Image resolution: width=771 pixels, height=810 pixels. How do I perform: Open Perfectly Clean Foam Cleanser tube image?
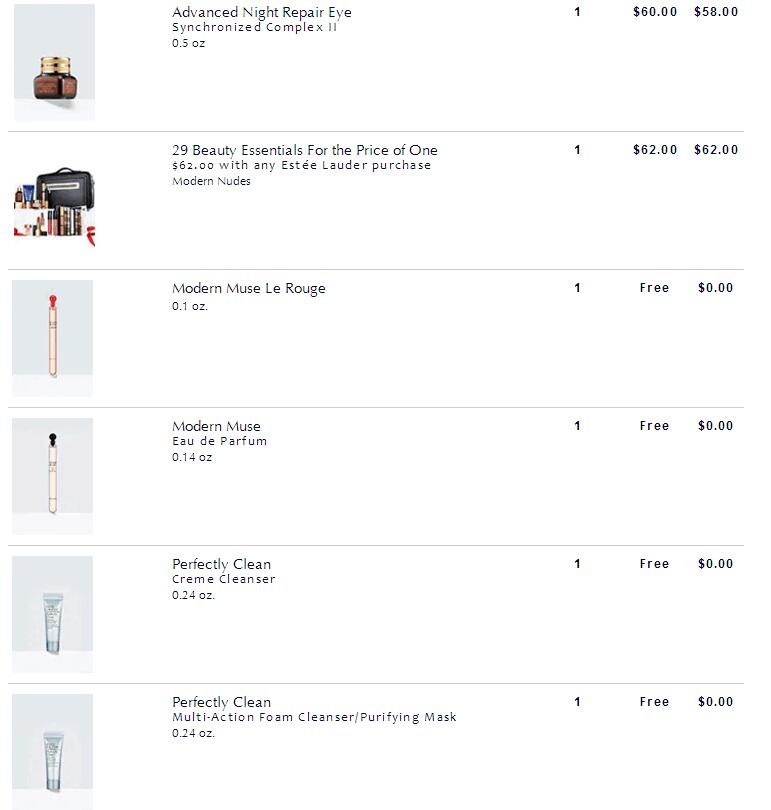coord(52,752)
